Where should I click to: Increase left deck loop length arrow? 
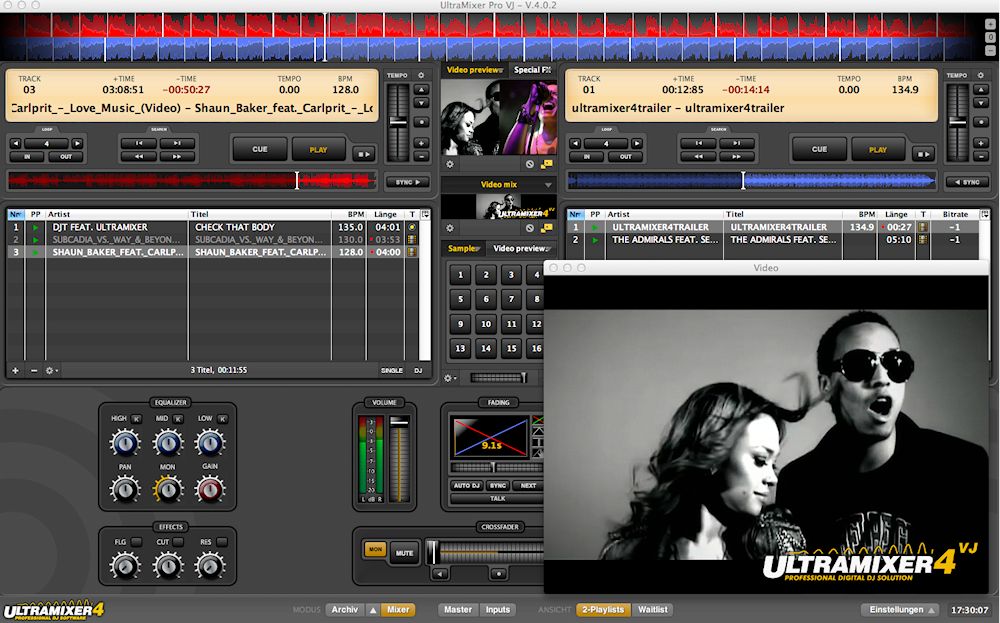coord(77,143)
